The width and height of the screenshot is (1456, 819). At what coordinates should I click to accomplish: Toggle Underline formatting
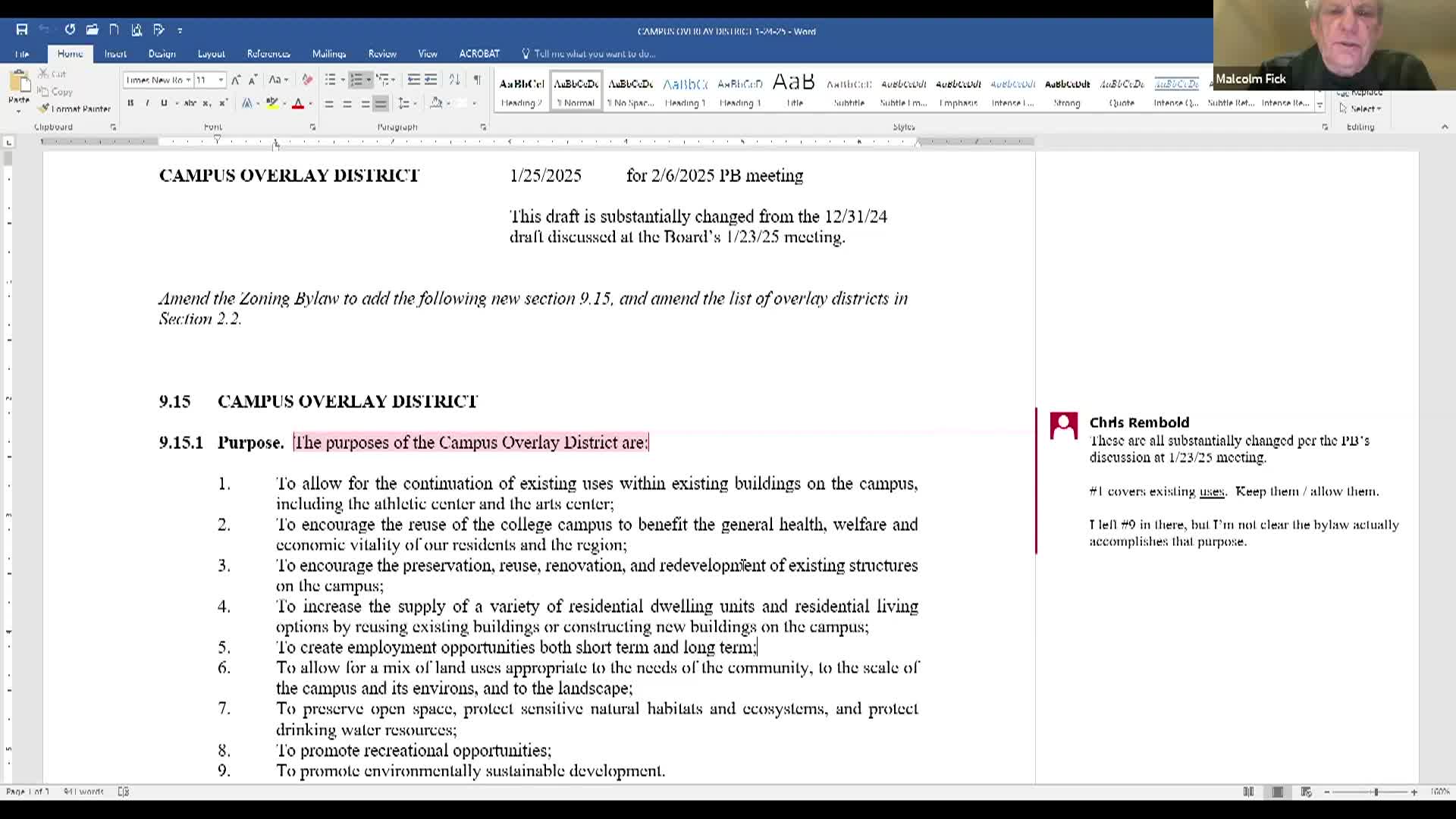coord(164,103)
